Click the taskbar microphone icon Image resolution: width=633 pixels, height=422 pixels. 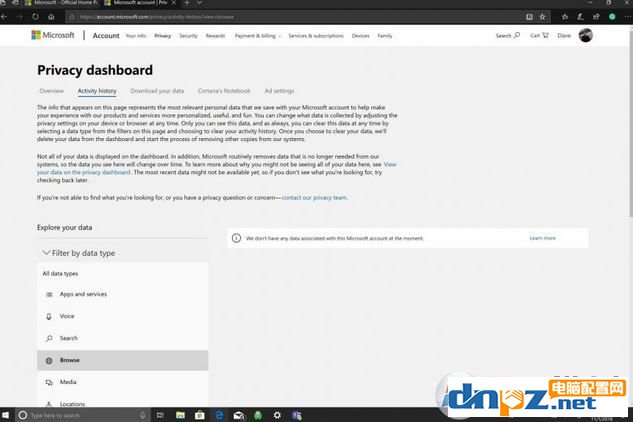[143, 415]
